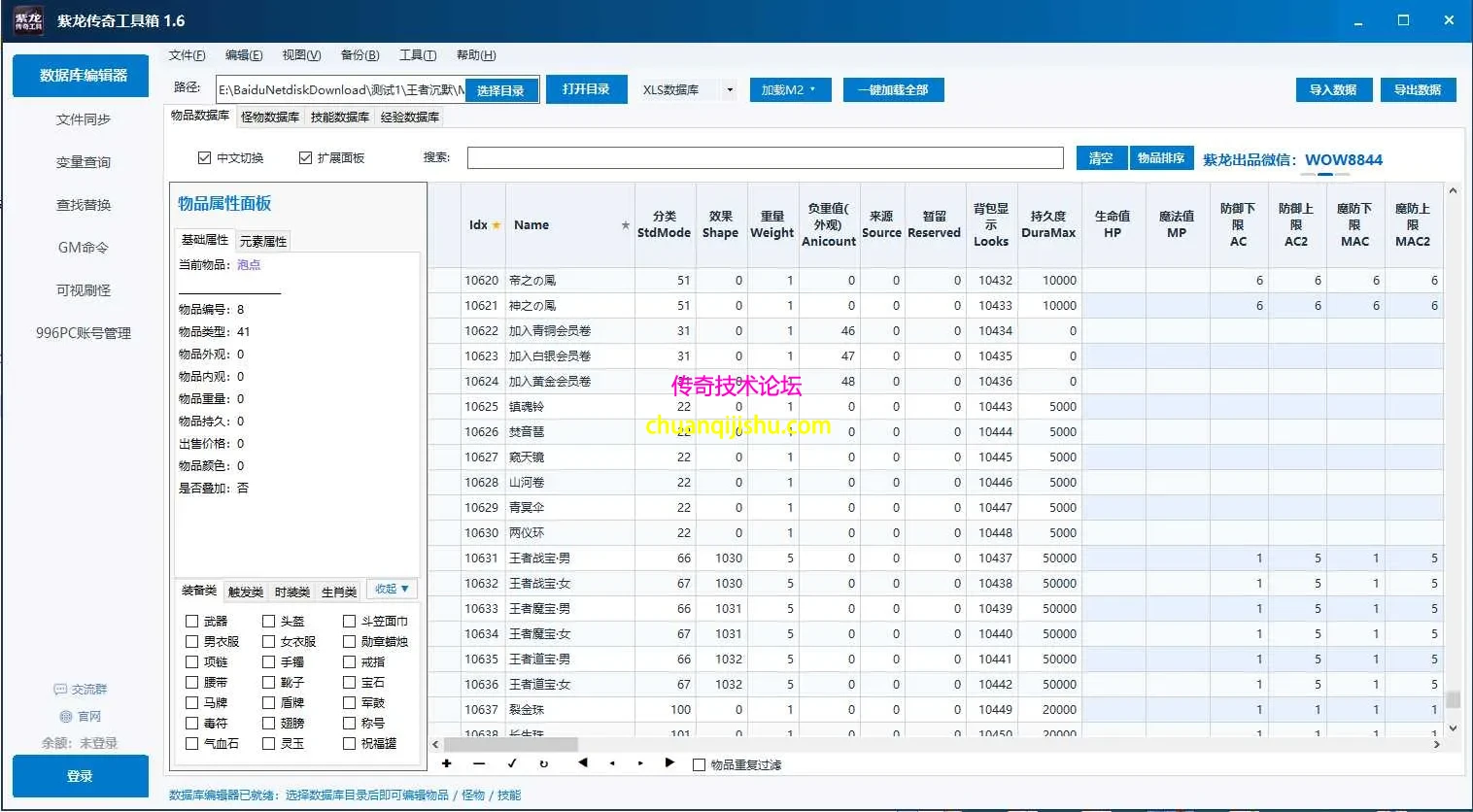Open the 文件(F) menu

(x=188, y=55)
